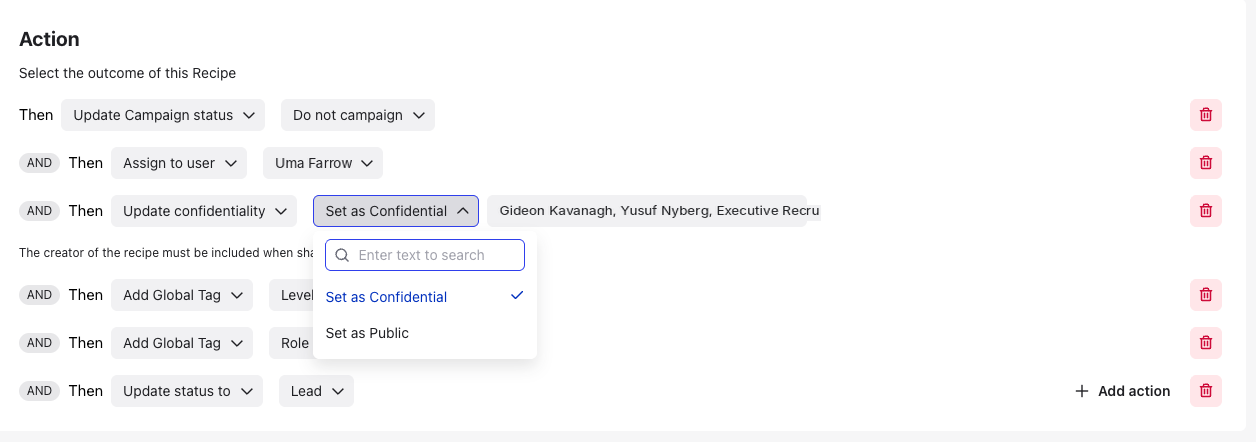Viewport: 1256px width, 442px height.
Task: Delete the Update confidentiality action row
Action: coord(1205,211)
